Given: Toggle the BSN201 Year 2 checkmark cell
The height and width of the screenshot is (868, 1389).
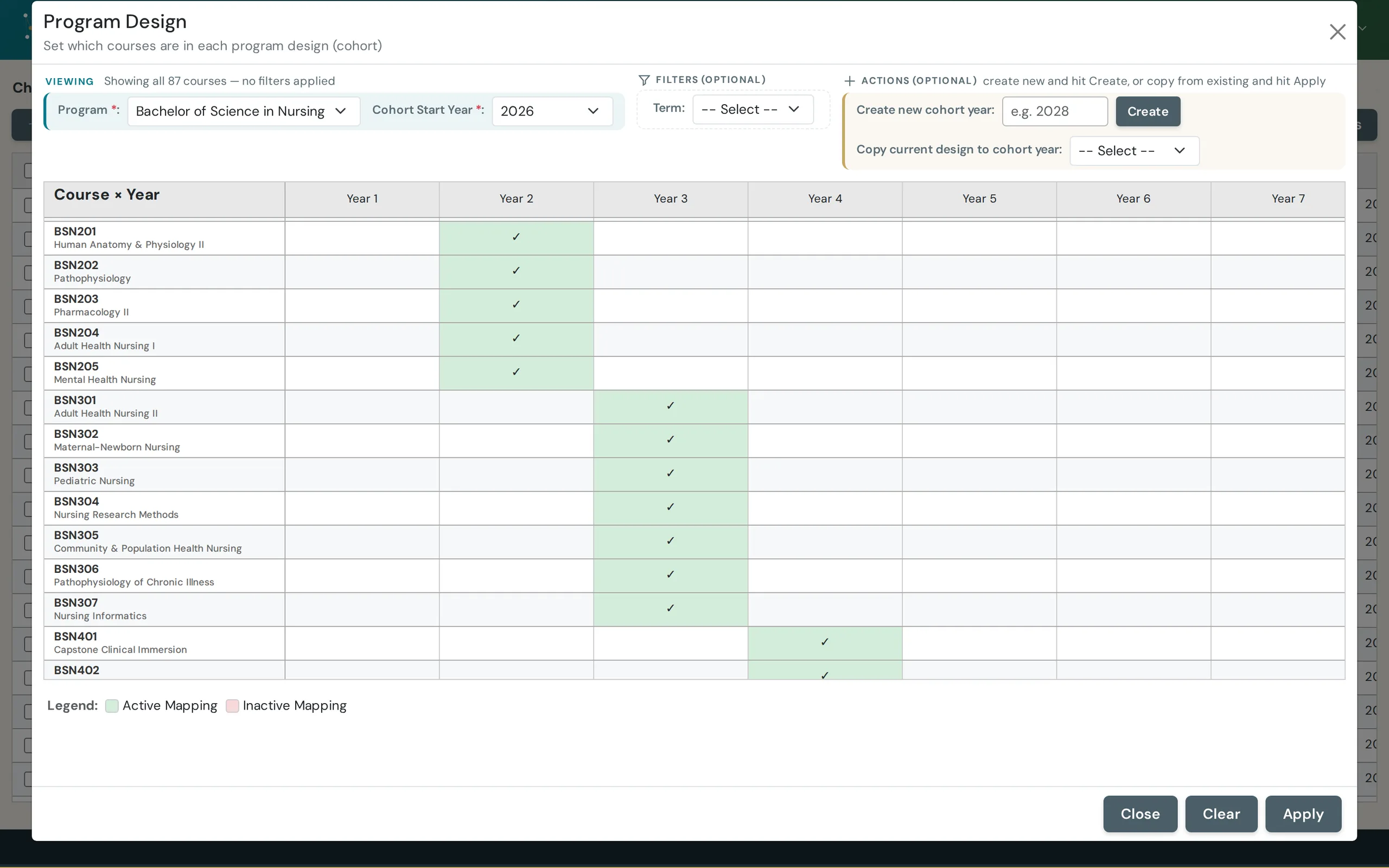Looking at the screenshot, I should pos(516,238).
